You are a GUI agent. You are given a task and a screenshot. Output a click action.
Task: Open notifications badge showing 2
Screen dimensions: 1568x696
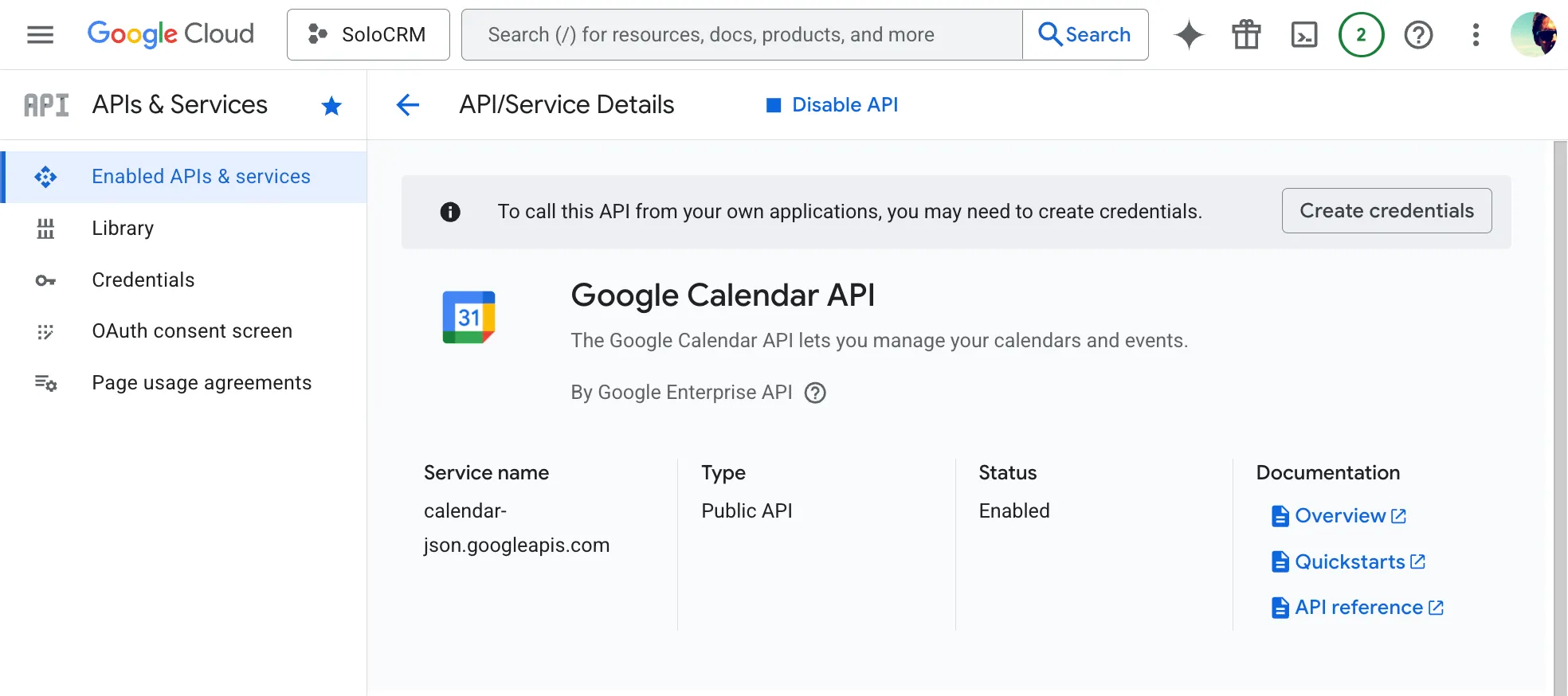coord(1362,34)
